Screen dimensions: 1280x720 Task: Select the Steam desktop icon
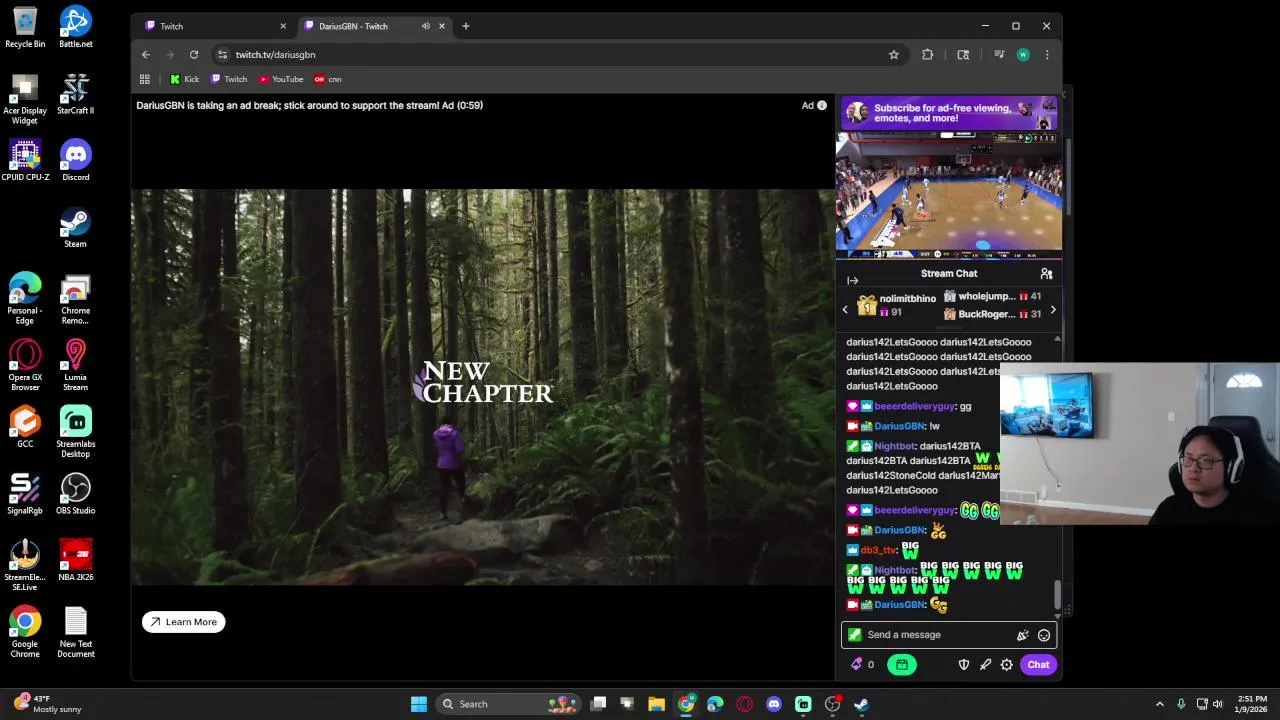click(75, 227)
